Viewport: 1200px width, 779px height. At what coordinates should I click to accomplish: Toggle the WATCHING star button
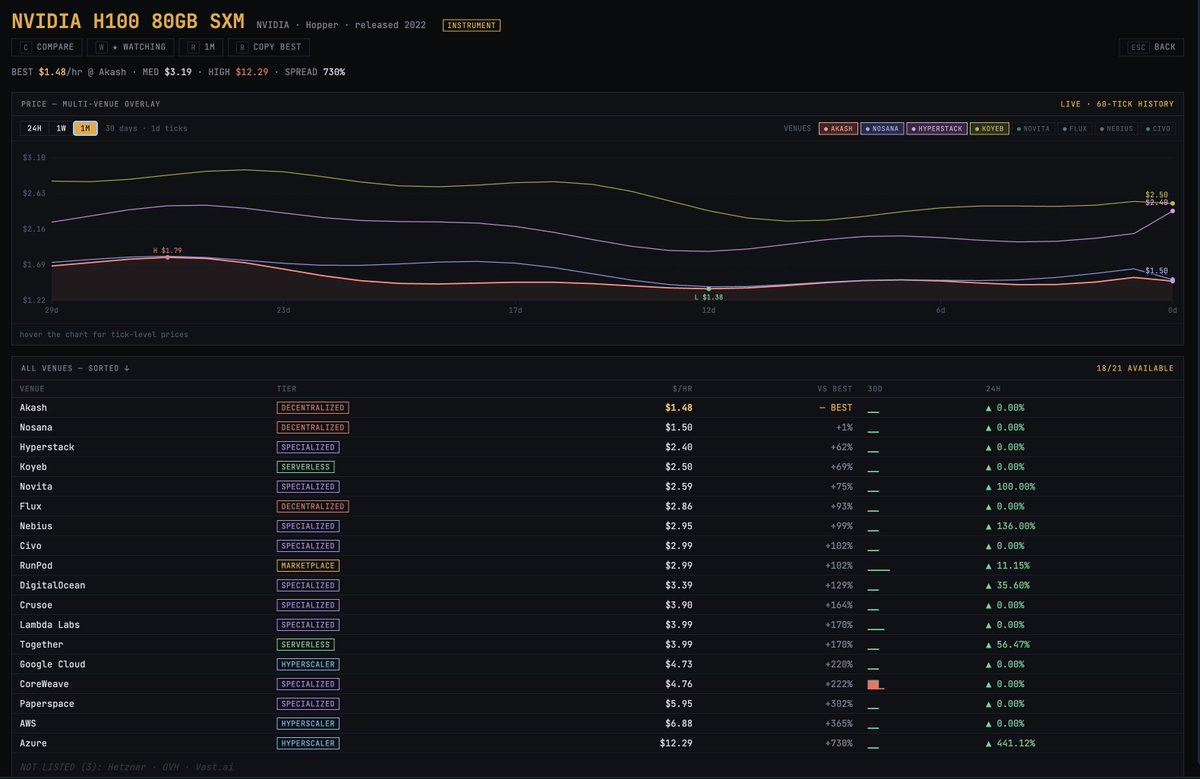[130, 47]
